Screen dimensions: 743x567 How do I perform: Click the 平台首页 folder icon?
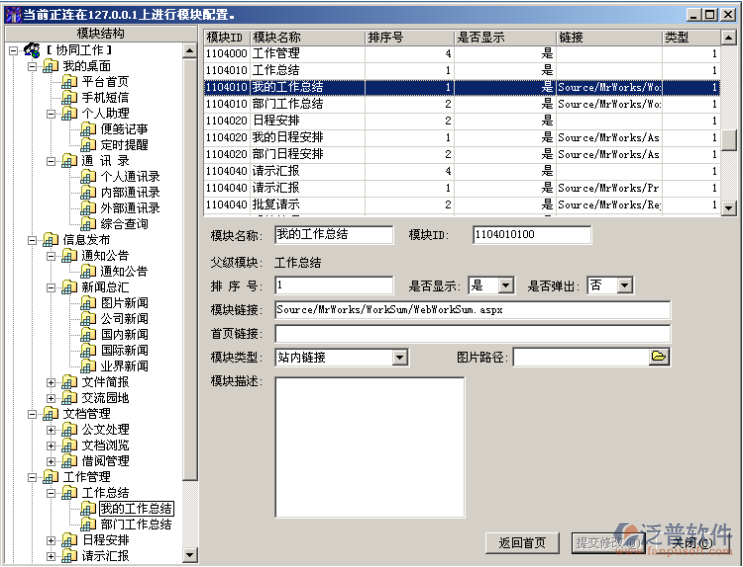[69, 81]
